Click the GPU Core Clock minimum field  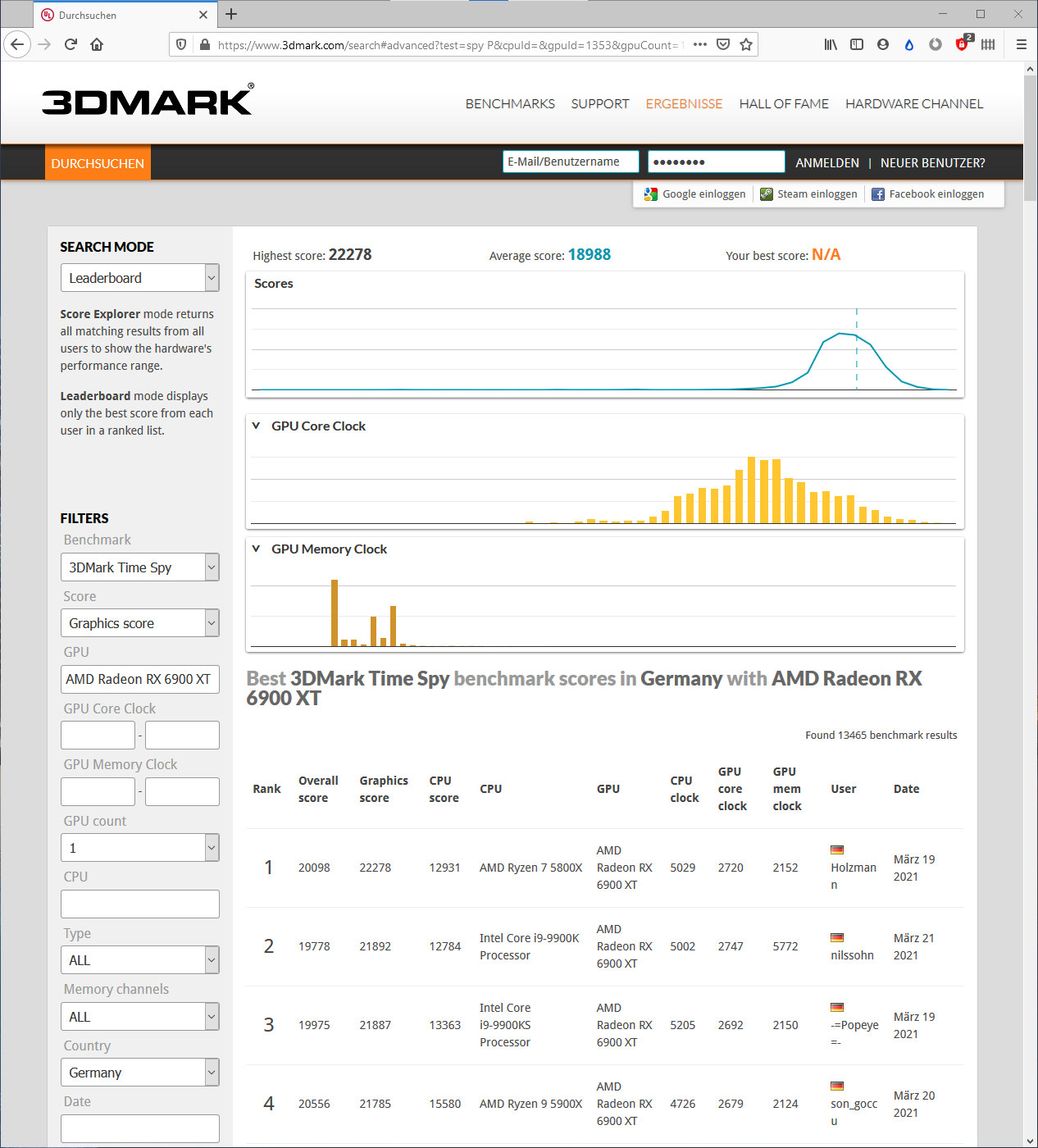98,736
